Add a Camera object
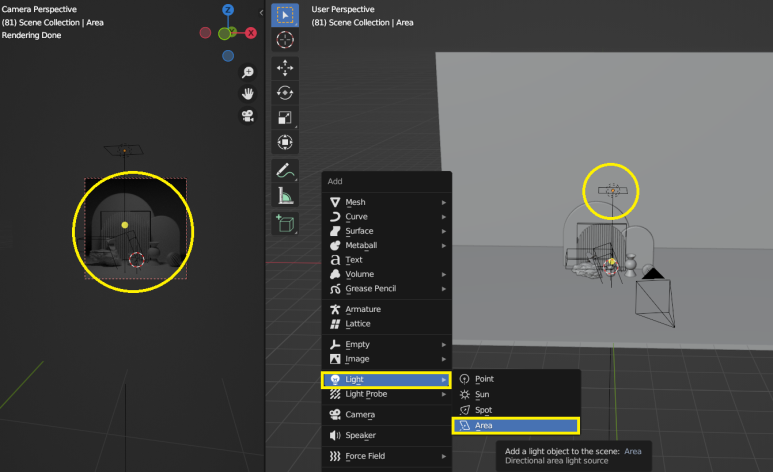773x472 pixels. 387,415
